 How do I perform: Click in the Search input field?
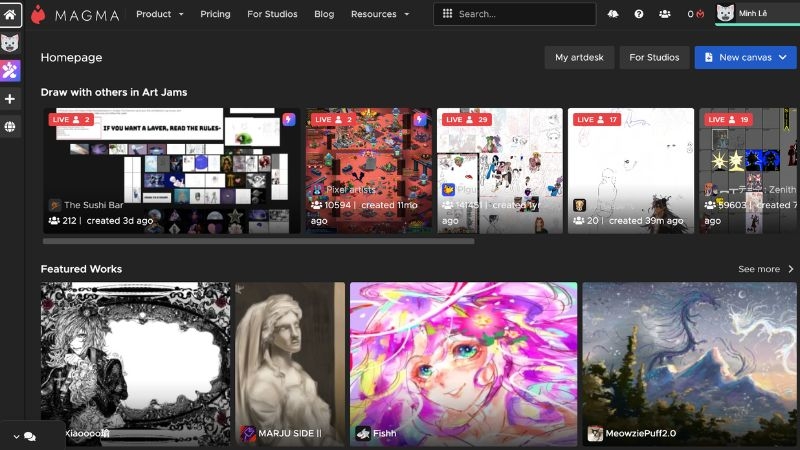(514, 14)
